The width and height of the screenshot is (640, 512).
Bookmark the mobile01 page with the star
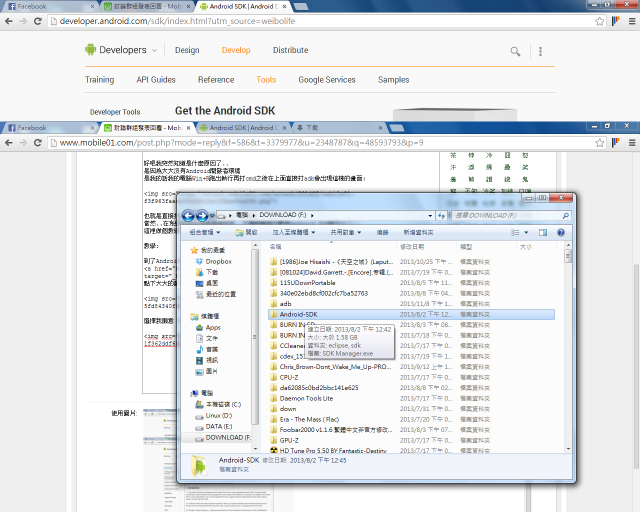599,142
